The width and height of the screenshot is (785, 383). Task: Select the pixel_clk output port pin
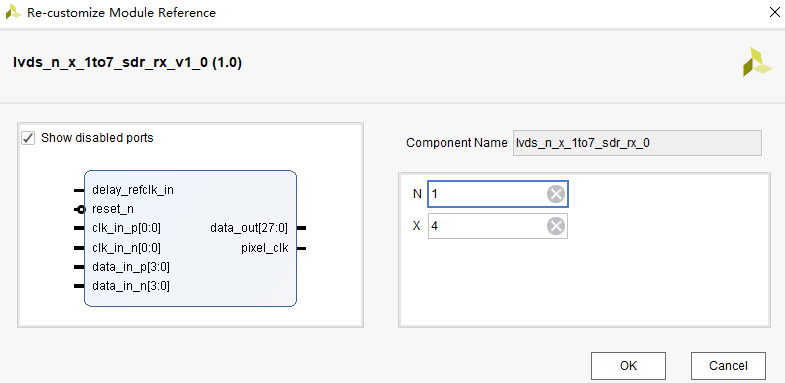[x=301, y=248]
